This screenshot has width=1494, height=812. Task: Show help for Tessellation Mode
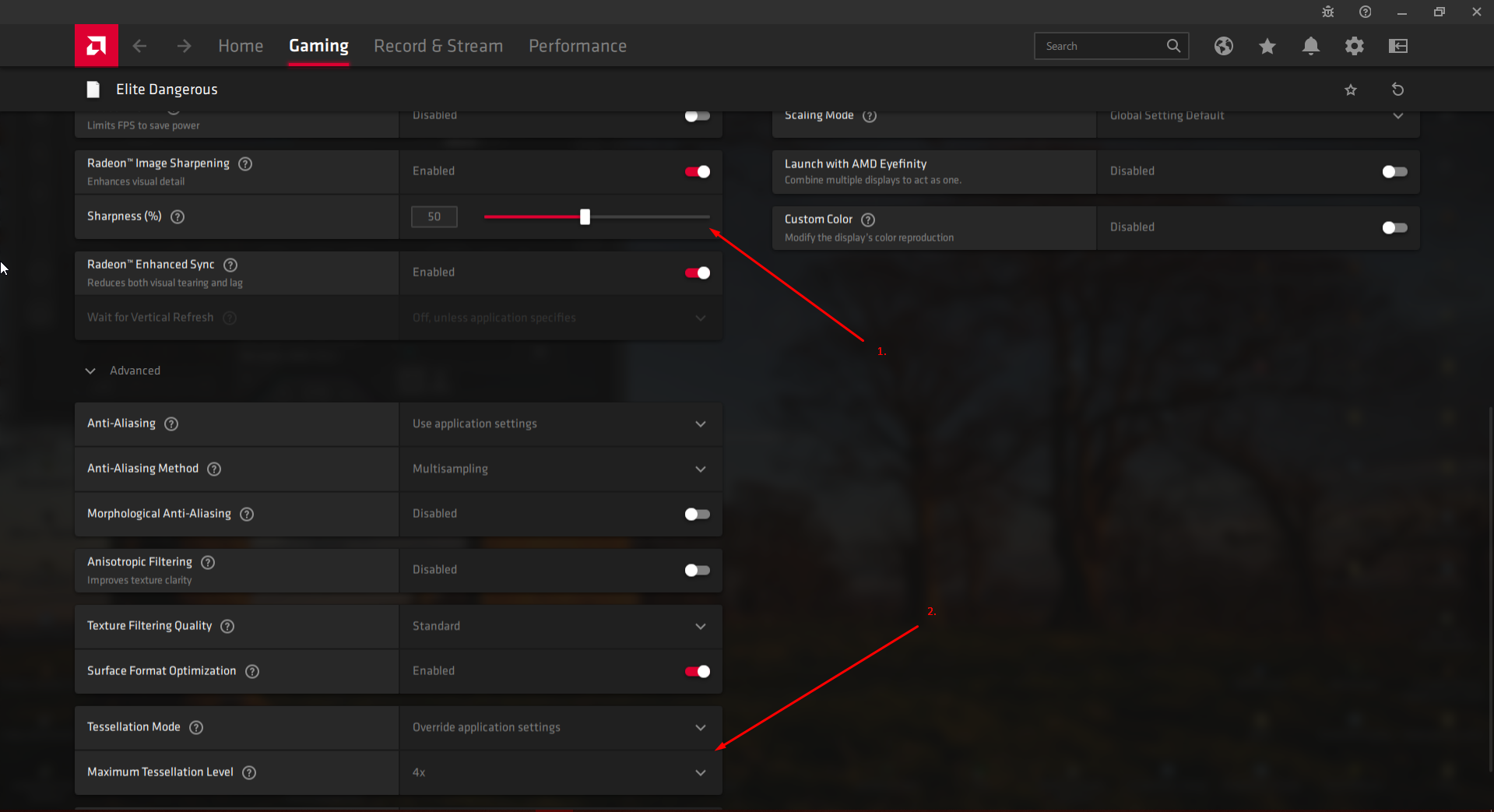pyautogui.click(x=196, y=727)
